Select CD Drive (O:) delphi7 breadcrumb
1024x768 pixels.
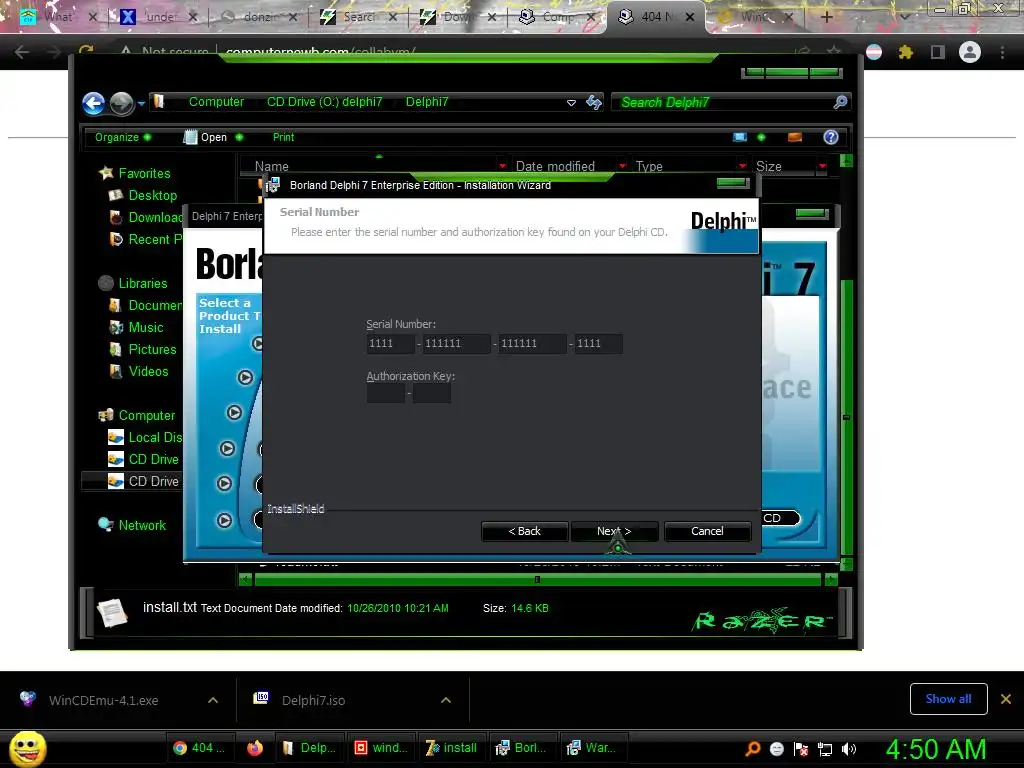pyautogui.click(x=325, y=102)
